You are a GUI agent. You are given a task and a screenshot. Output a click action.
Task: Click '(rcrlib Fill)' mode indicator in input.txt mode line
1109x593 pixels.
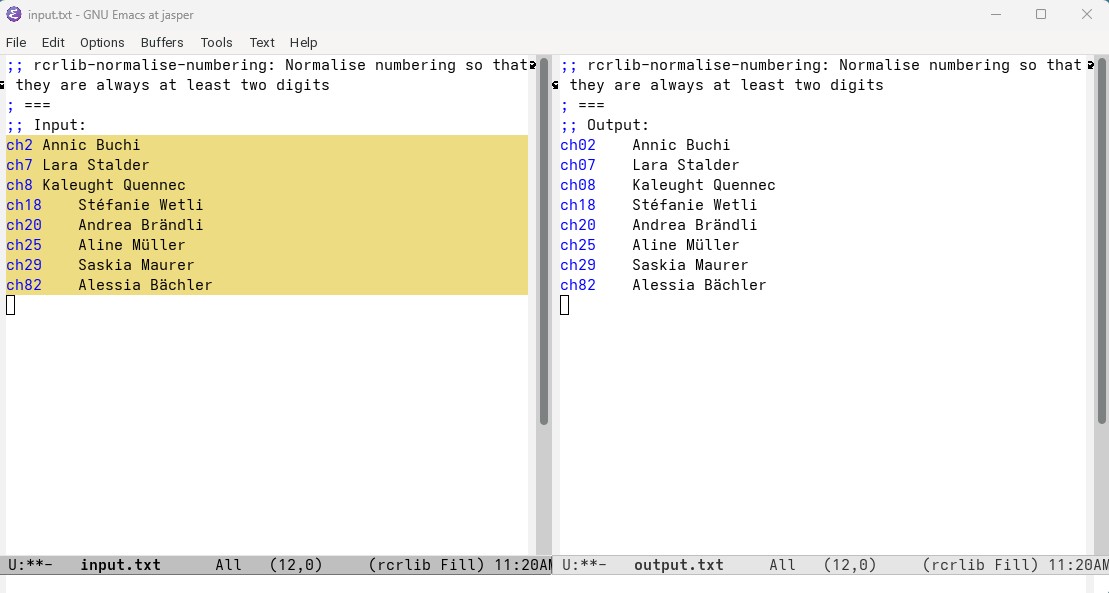point(426,565)
